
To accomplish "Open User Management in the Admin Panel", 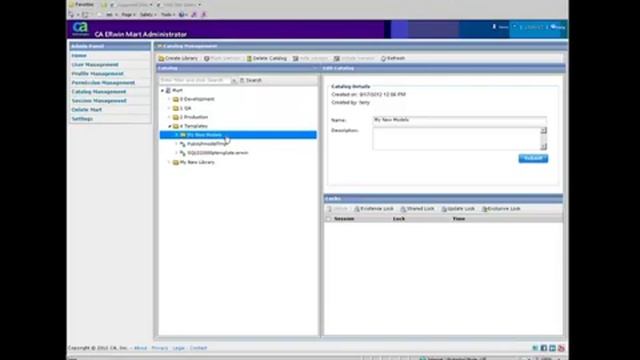I will click(x=95, y=64).
